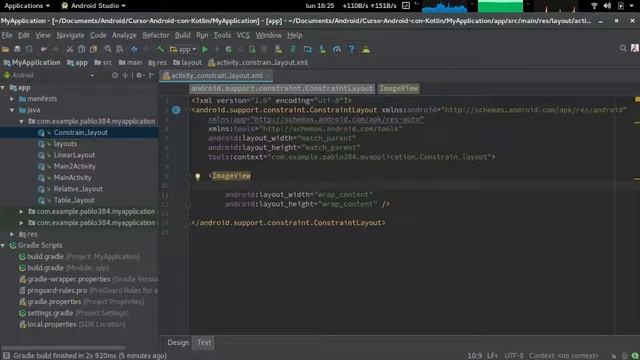Close the activity_constrain_layout.xml editor tab
This screenshot has width=640, height=360.
pyautogui.click(x=268, y=76)
